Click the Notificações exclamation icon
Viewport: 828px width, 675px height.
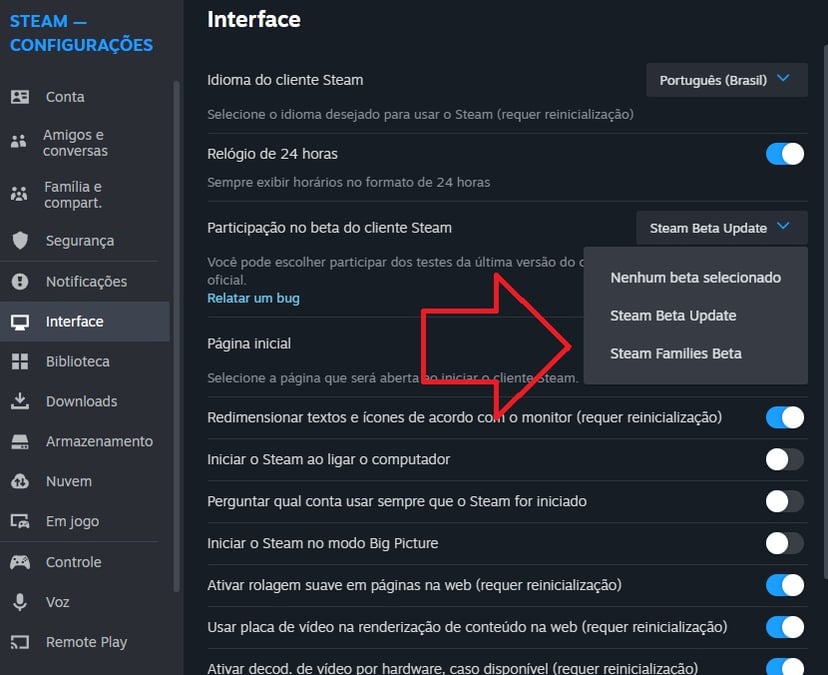click(20, 282)
